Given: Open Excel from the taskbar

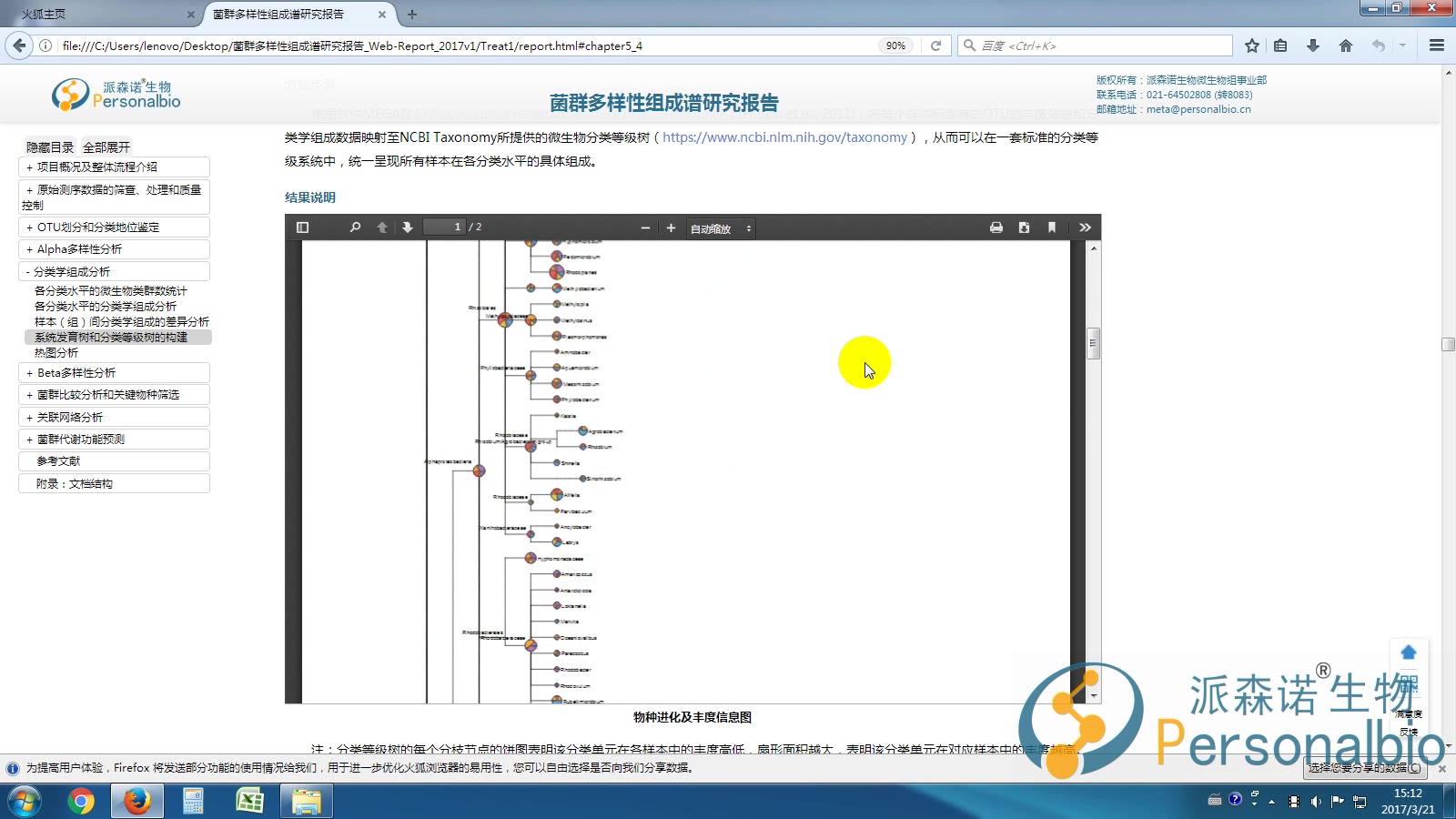Looking at the screenshot, I should 249,802.
